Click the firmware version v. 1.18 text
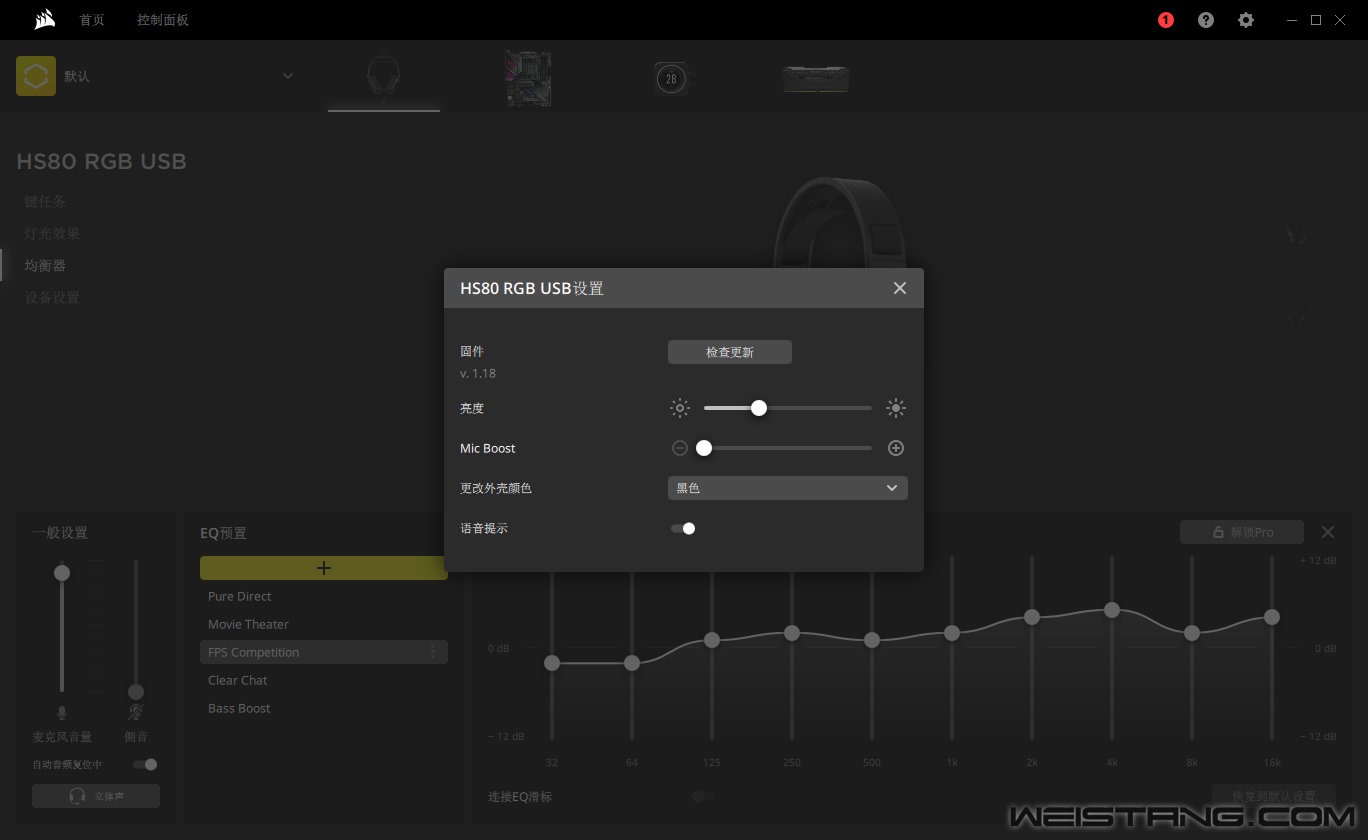 pyautogui.click(x=478, y=373)
